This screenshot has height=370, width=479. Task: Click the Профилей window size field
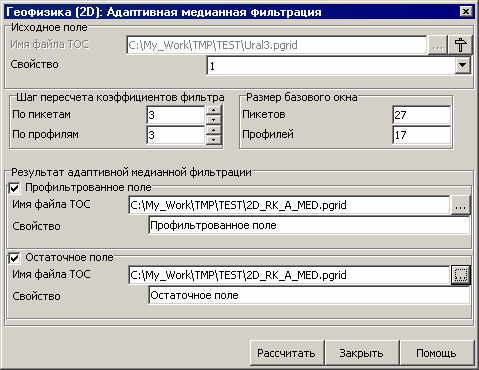tap(422, 135)
